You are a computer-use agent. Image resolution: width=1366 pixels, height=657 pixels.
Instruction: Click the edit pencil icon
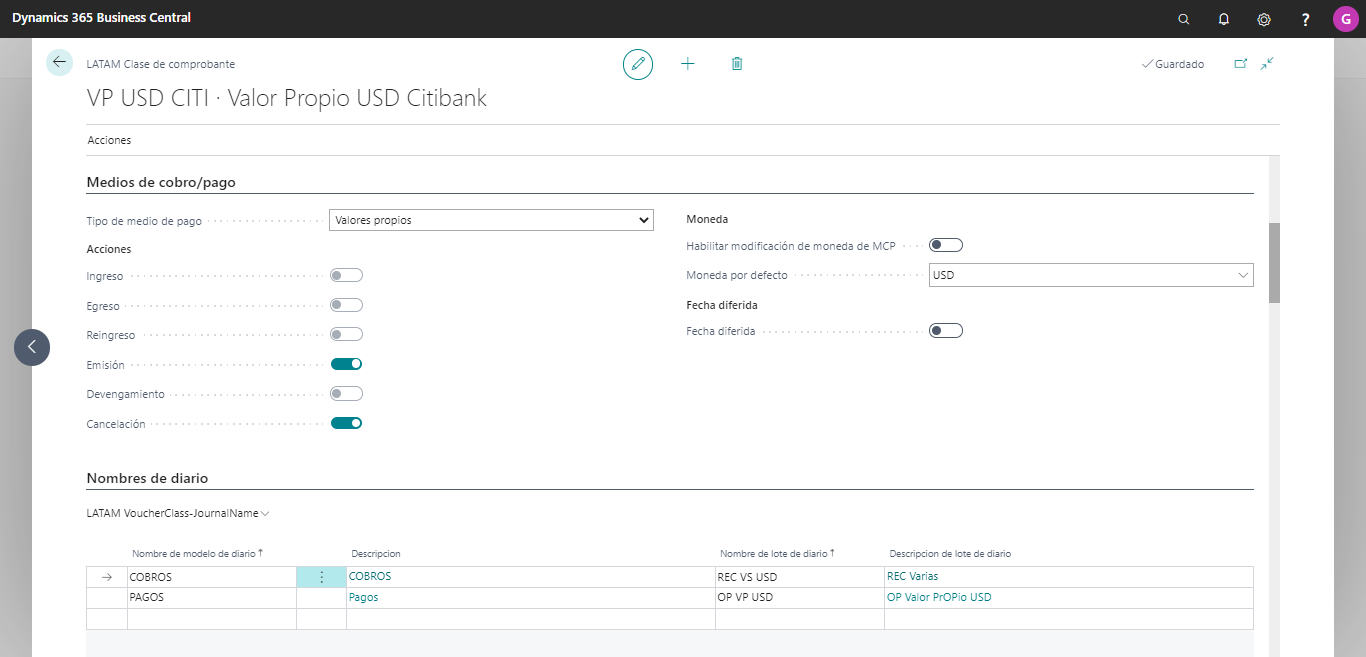coord(638,64)
